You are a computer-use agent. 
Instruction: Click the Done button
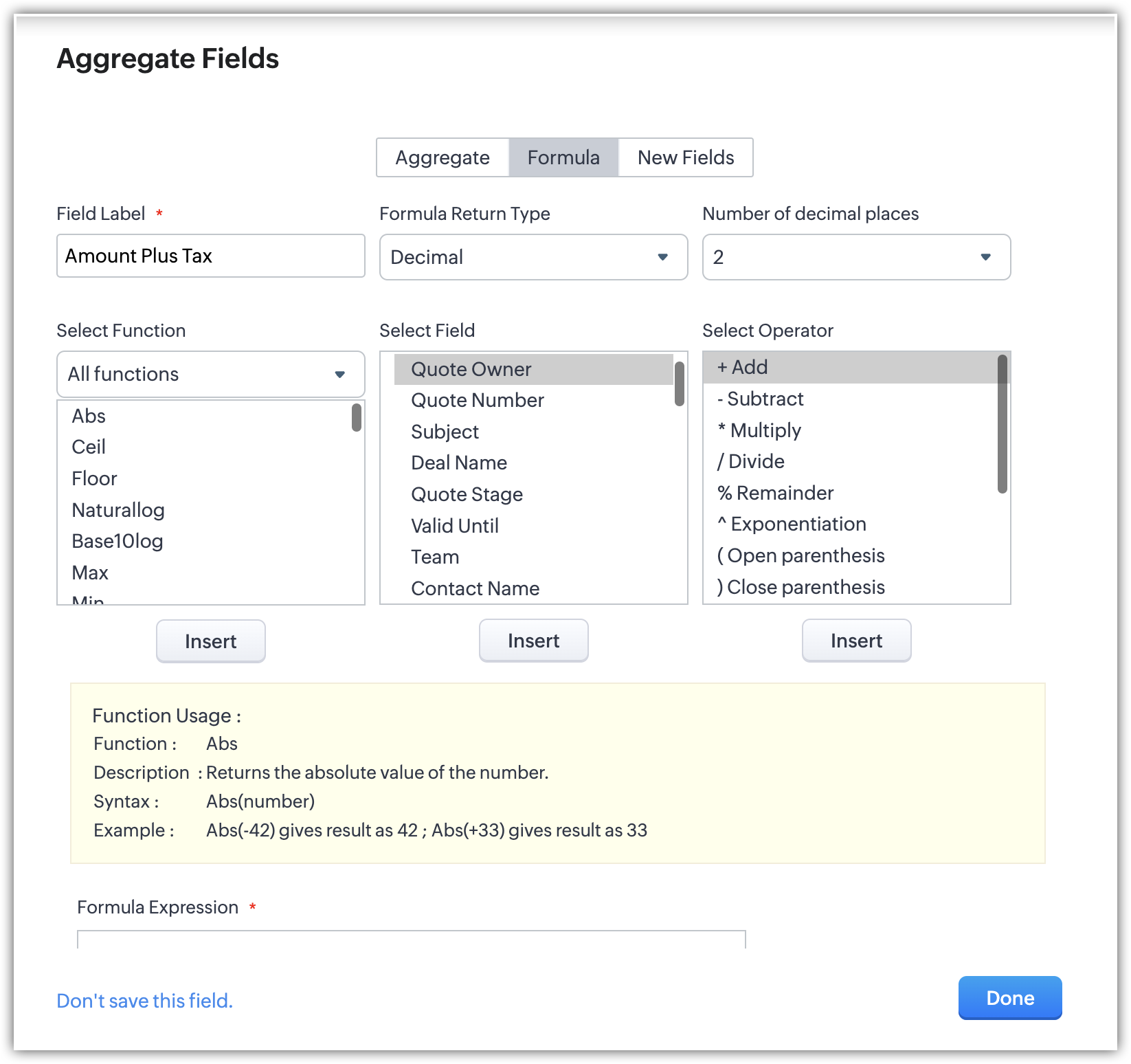coord(1009,998)
